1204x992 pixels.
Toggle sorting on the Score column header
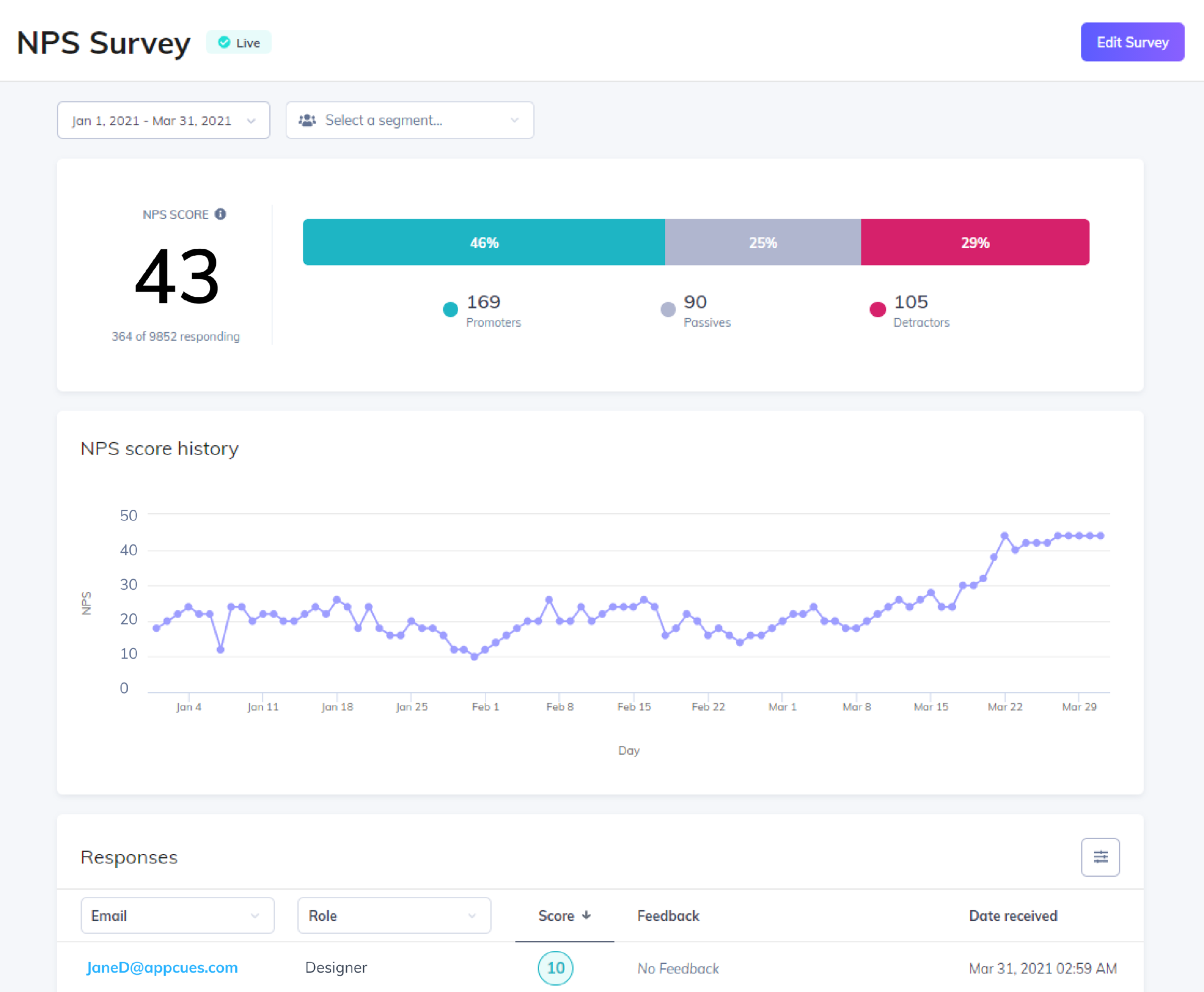(556, 915)
